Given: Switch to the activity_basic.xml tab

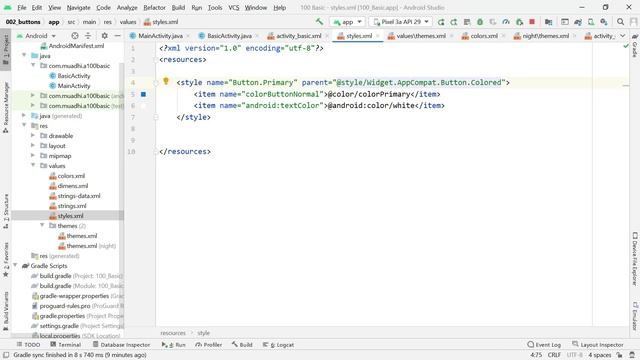Looking at the screenshot, I should [x=298, y=36].
